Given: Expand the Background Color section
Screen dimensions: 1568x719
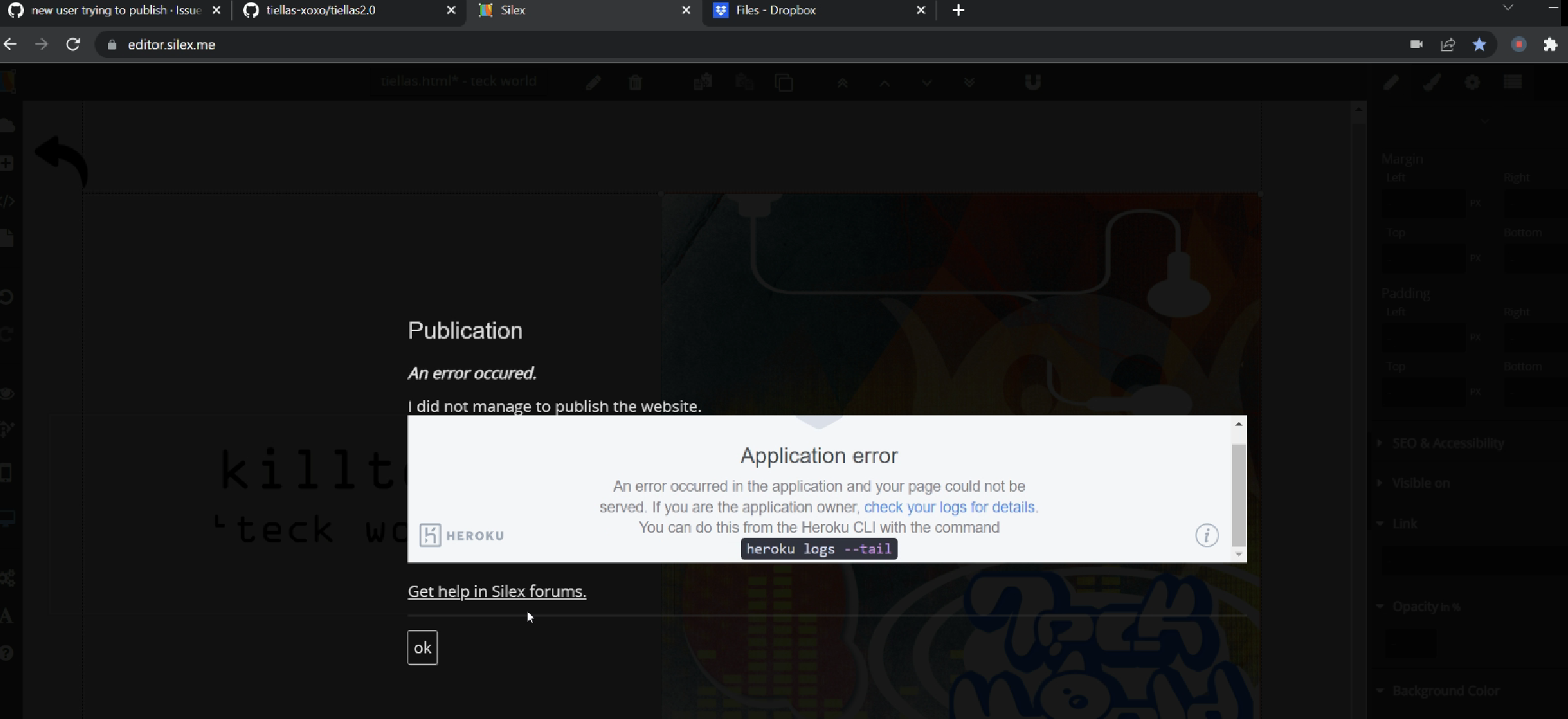Looking at the screenshot, I should pos(1444,690).
